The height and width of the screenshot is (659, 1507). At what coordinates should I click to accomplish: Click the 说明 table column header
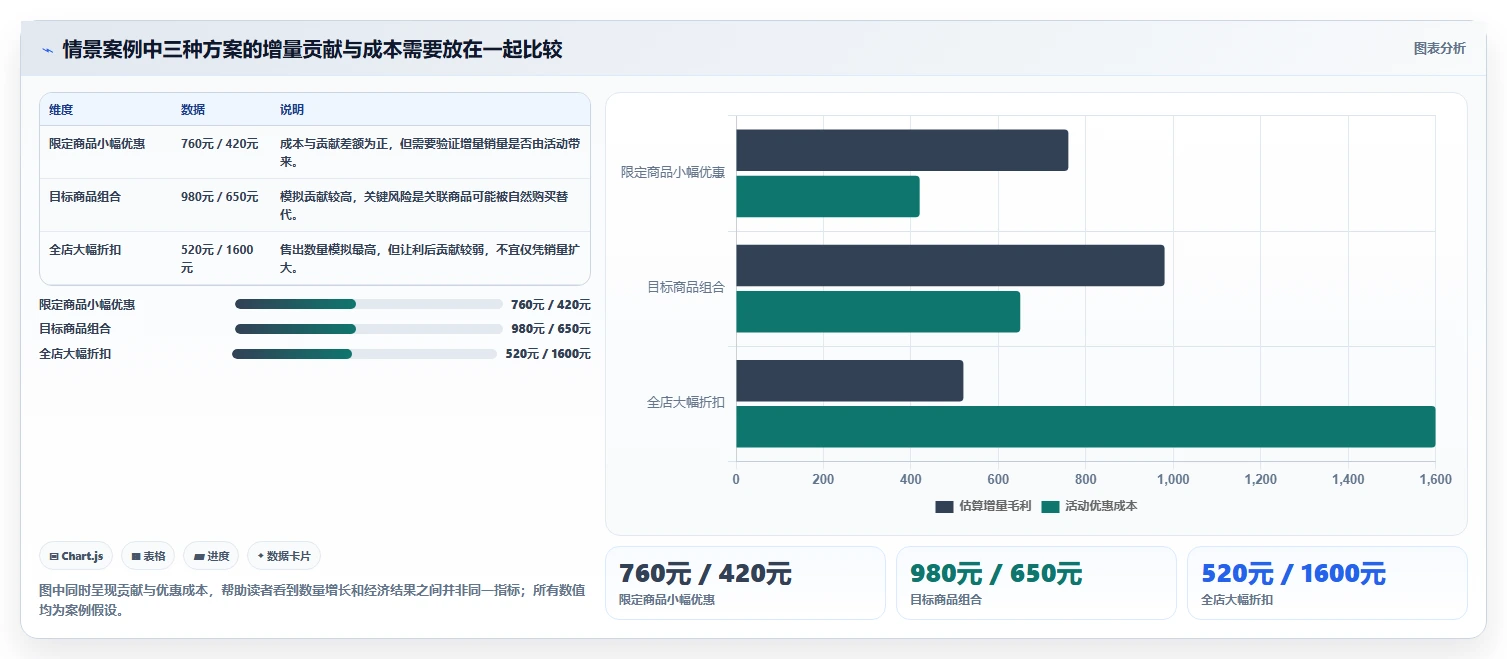coord(292,110)
